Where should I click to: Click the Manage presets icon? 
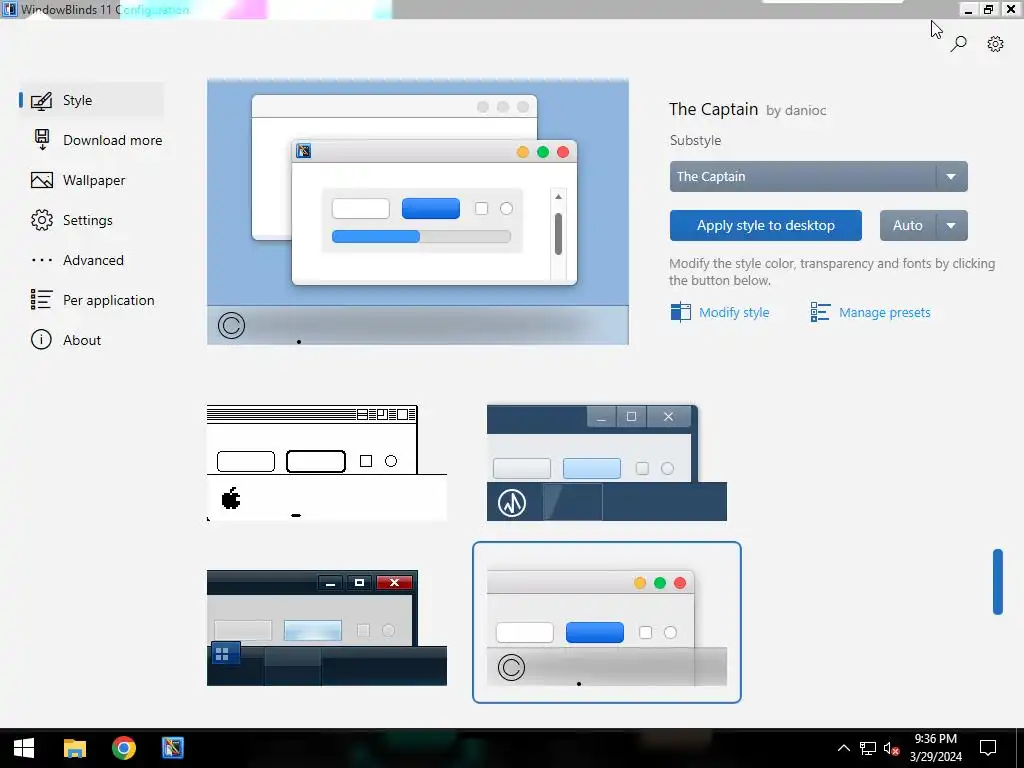coord(820,312)
